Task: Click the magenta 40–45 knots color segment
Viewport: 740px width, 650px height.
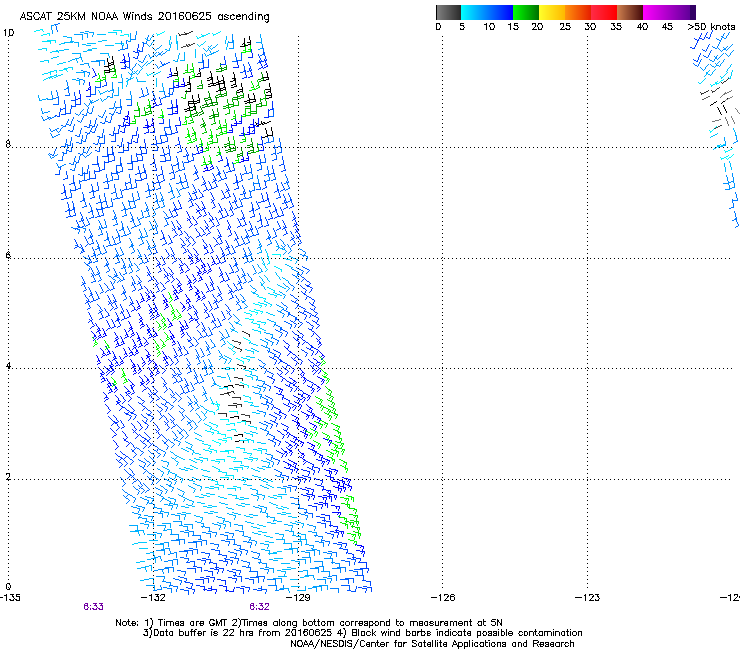Action: click(656, 12)
